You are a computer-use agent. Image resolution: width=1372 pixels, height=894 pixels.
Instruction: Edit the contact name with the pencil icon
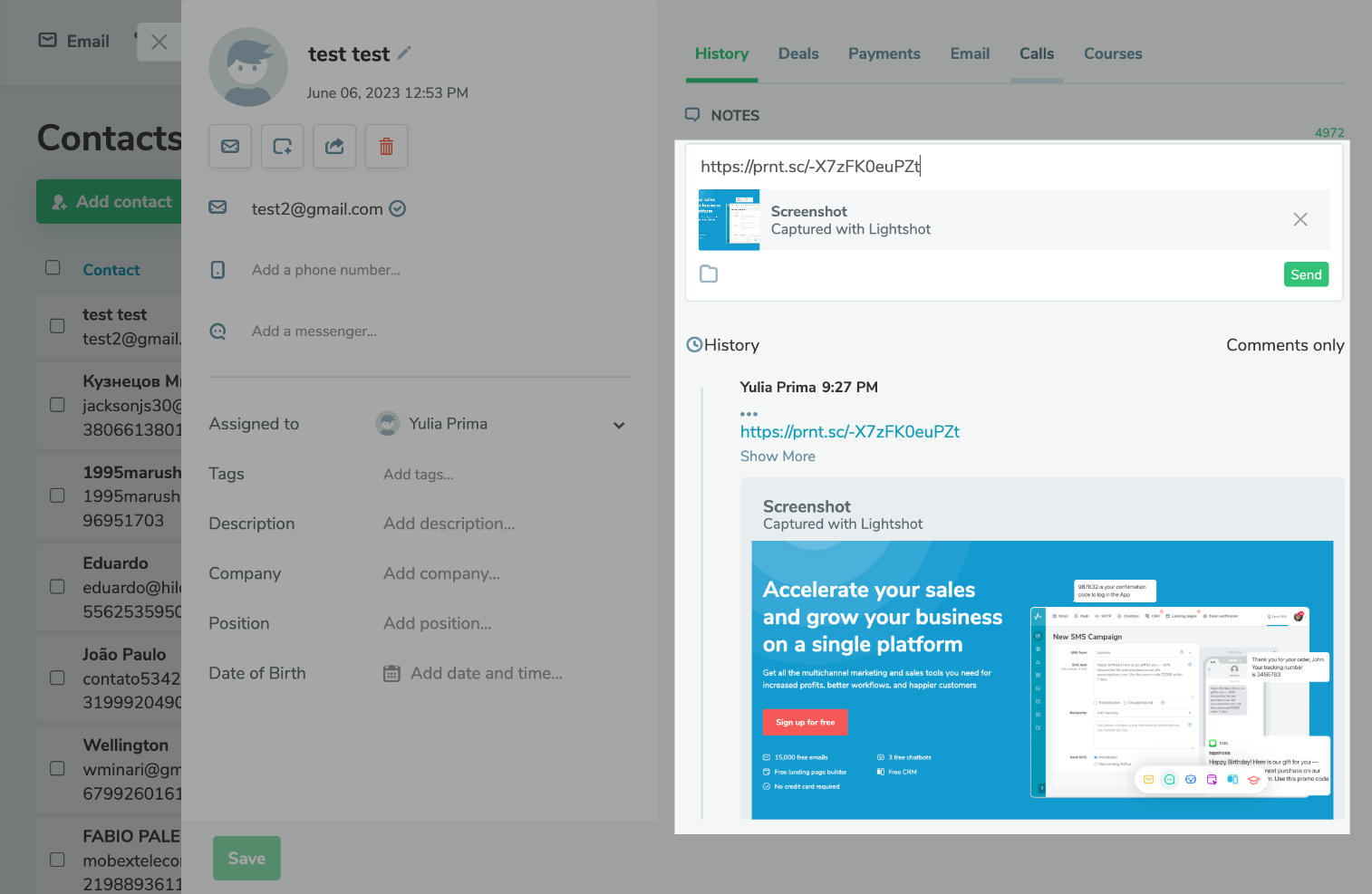pyautogui.click(x=402, y=53)
